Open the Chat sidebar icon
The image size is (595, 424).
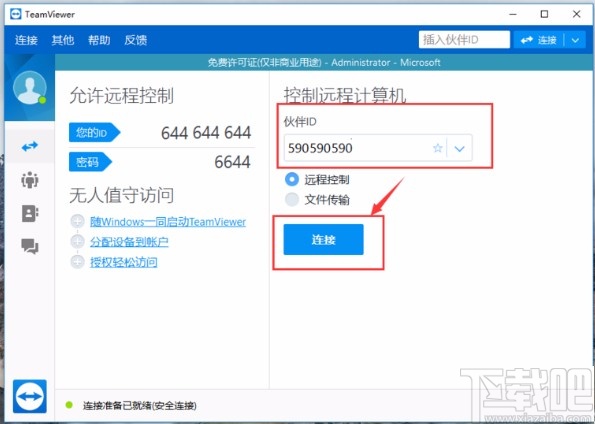point(30,246)
